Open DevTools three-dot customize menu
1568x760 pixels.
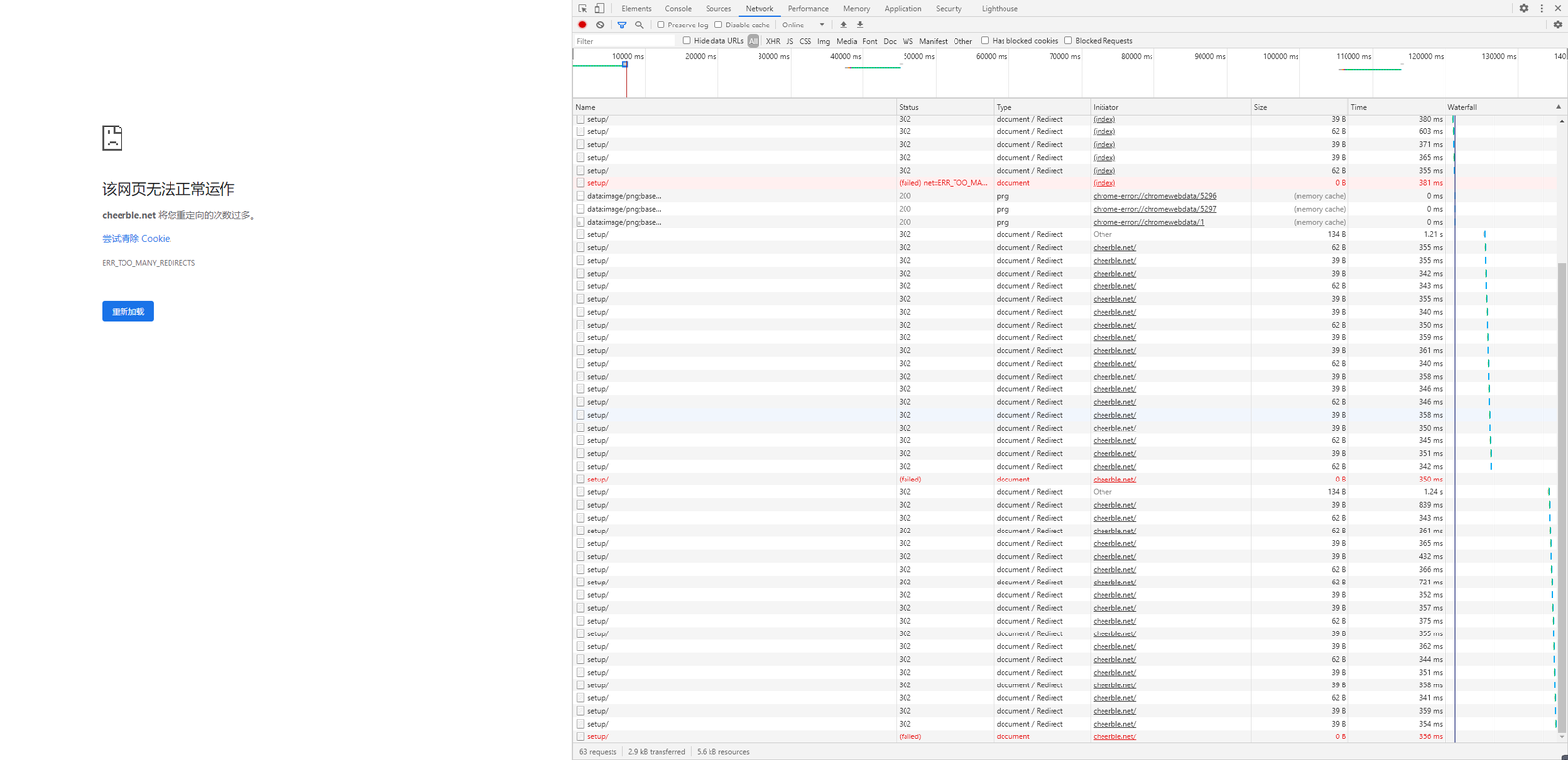pos(1541,8)
